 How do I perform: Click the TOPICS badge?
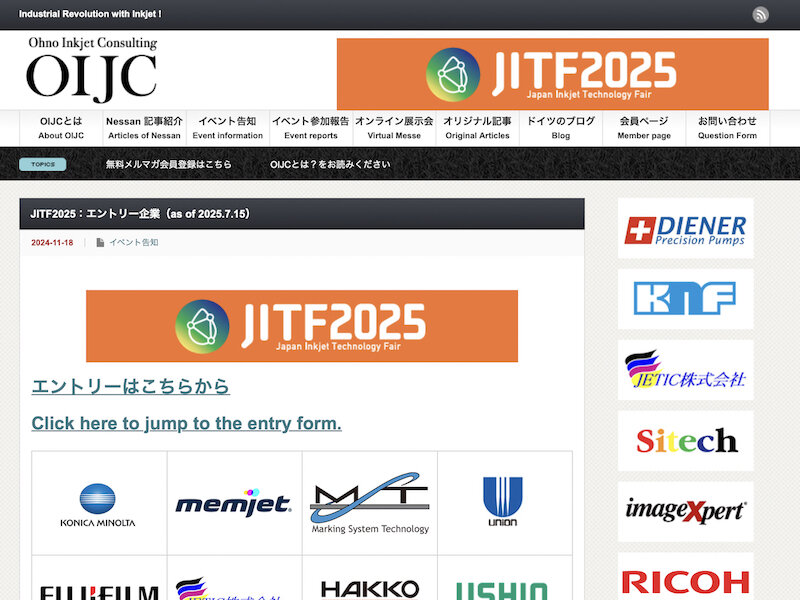tap(43, 164)
